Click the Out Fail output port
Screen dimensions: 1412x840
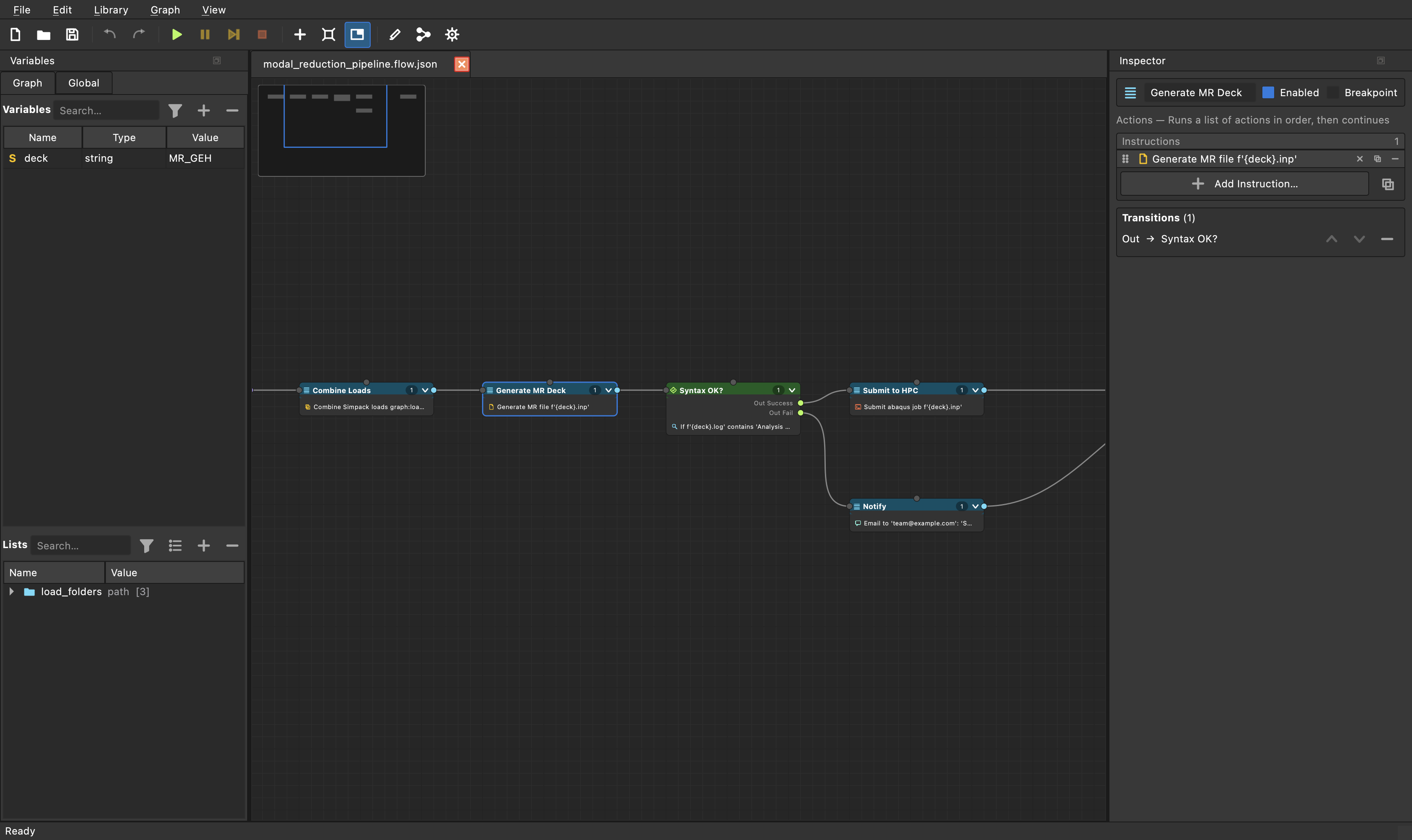(x=800, y=413)
